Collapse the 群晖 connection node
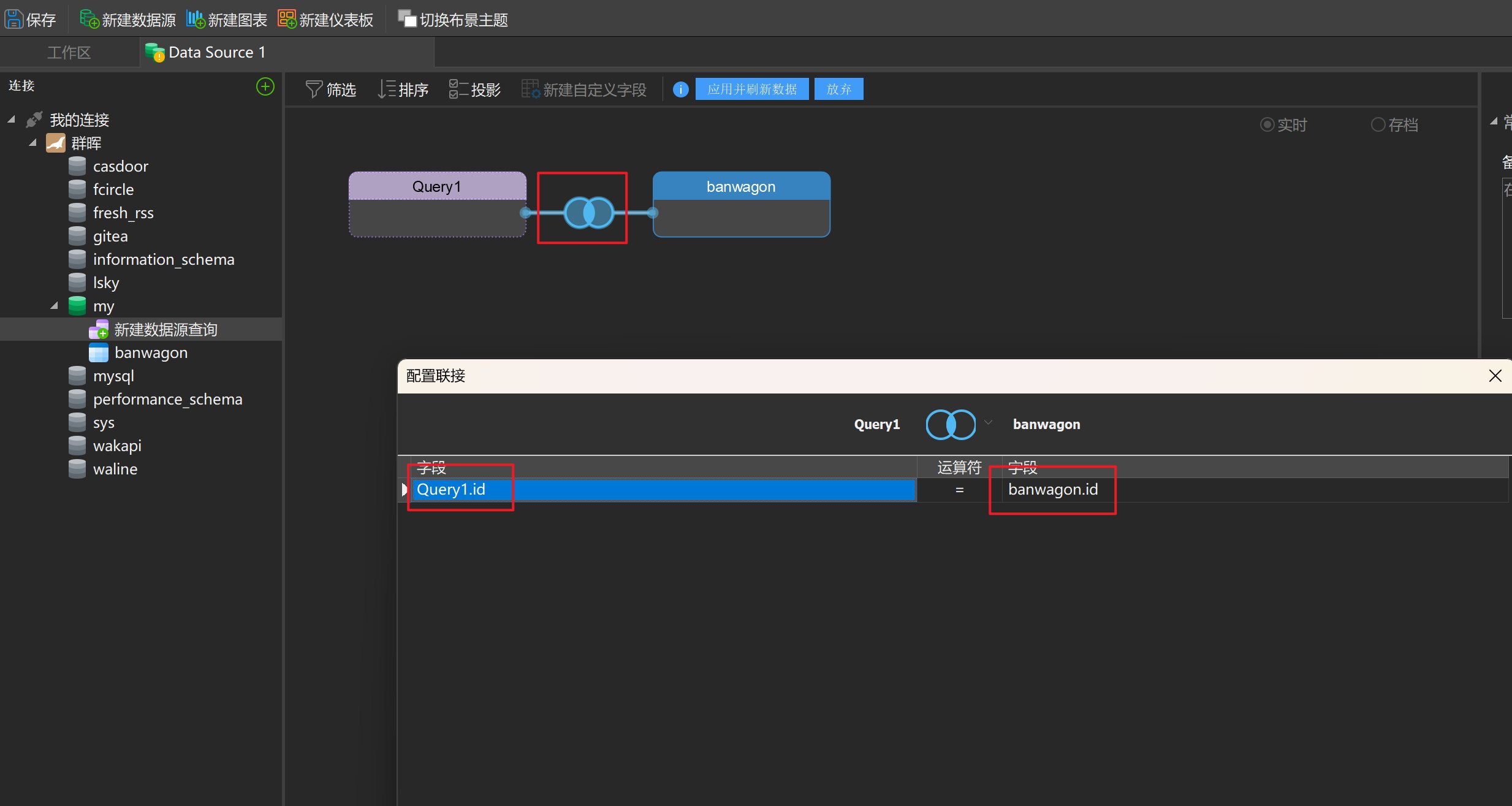The height and width of the screenshot is (806, 1512). tap(33, 142)
